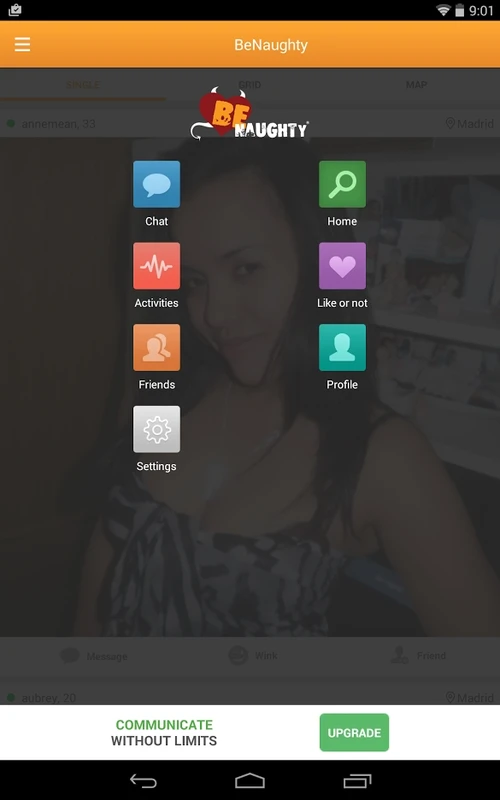The image size is (500, 800).
Task: Select the aubrey, 20 profile name
Action: (48, 697)
